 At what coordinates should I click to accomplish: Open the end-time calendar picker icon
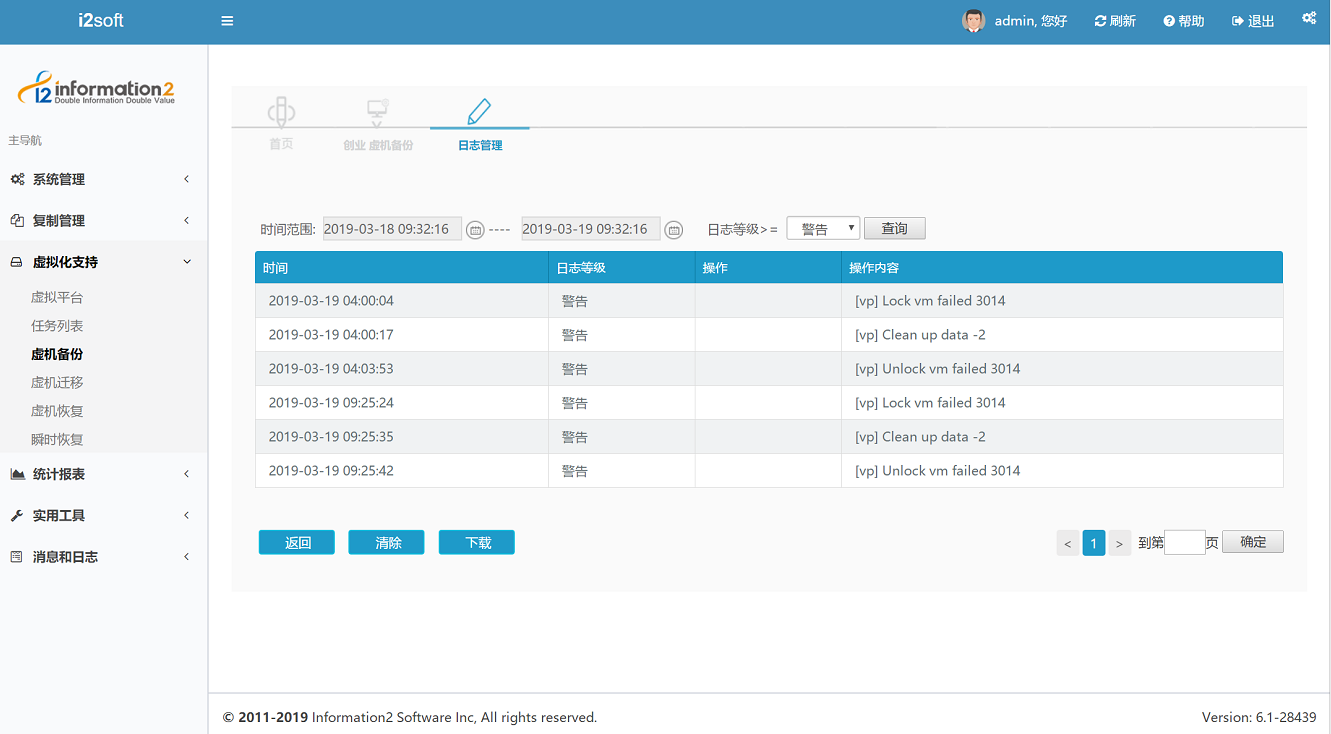674,230
